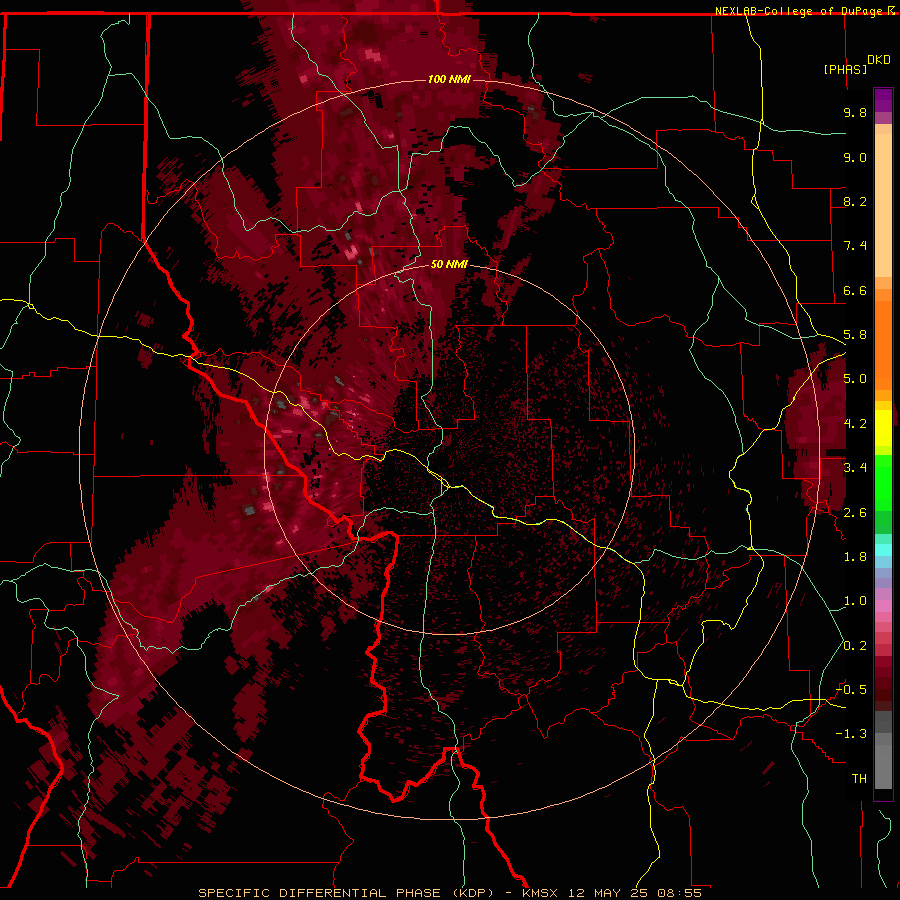Click the 9.0 scale label
Viewport: 900px width, 900px height.
click(855, 157)
